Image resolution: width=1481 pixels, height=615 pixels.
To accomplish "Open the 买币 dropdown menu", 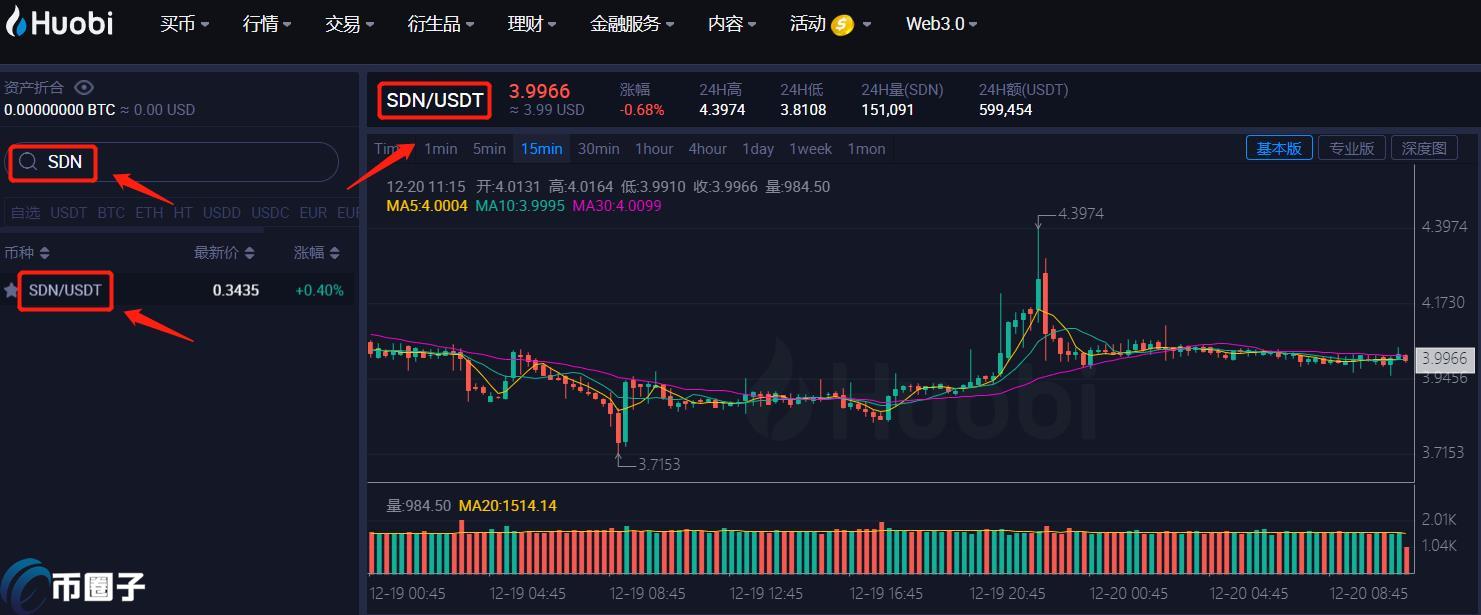I will 184,24.
